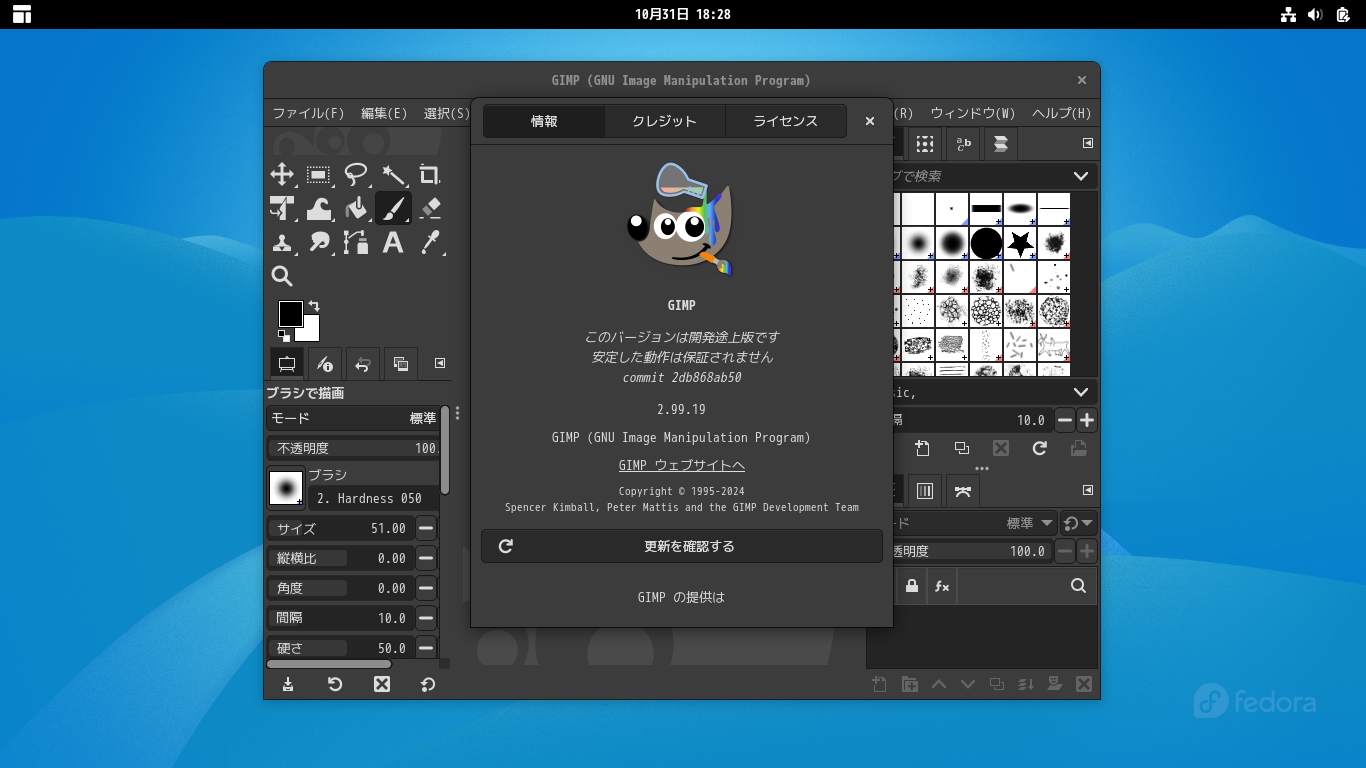The height and width of the screenshot is (768, 1366).
Task: Close the About GIMP dialog
Action: pos(870,121)
